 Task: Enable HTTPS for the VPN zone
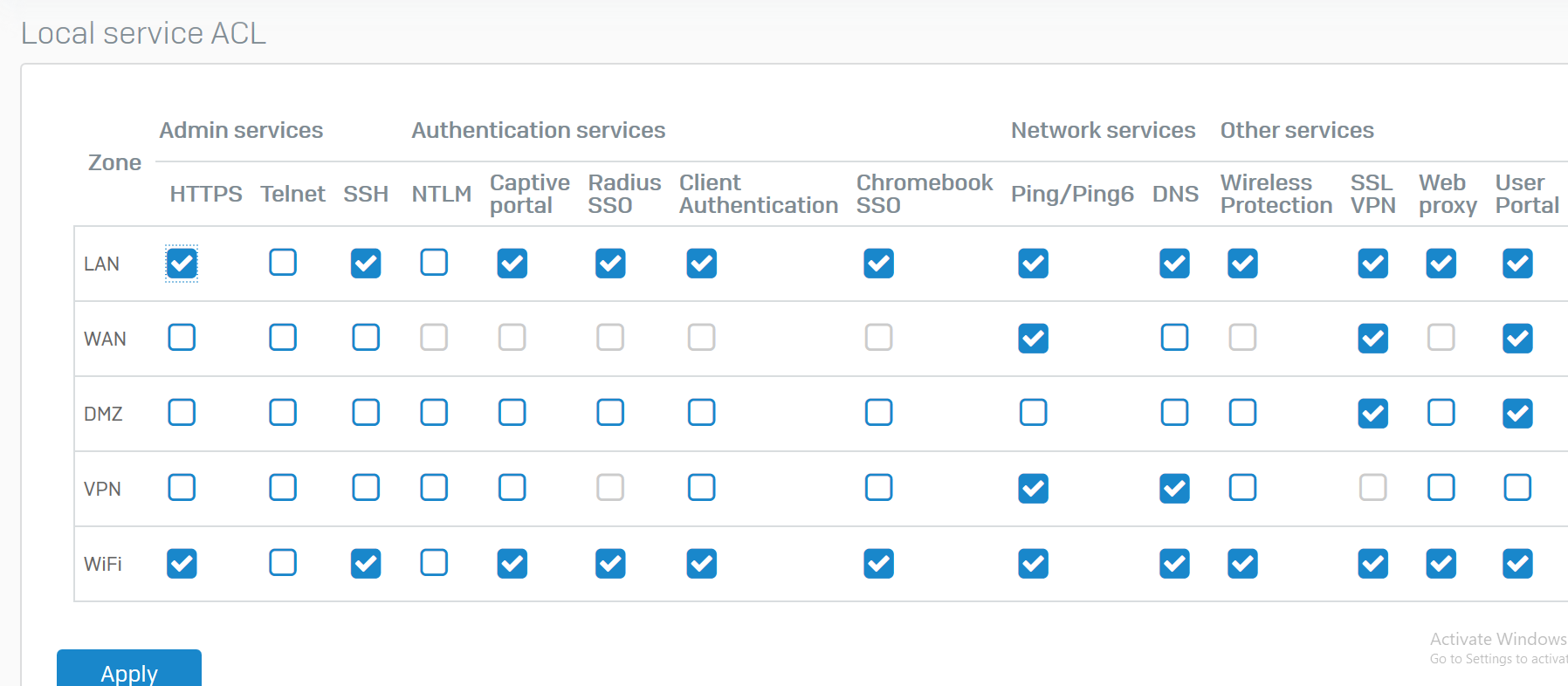(182, 488)
